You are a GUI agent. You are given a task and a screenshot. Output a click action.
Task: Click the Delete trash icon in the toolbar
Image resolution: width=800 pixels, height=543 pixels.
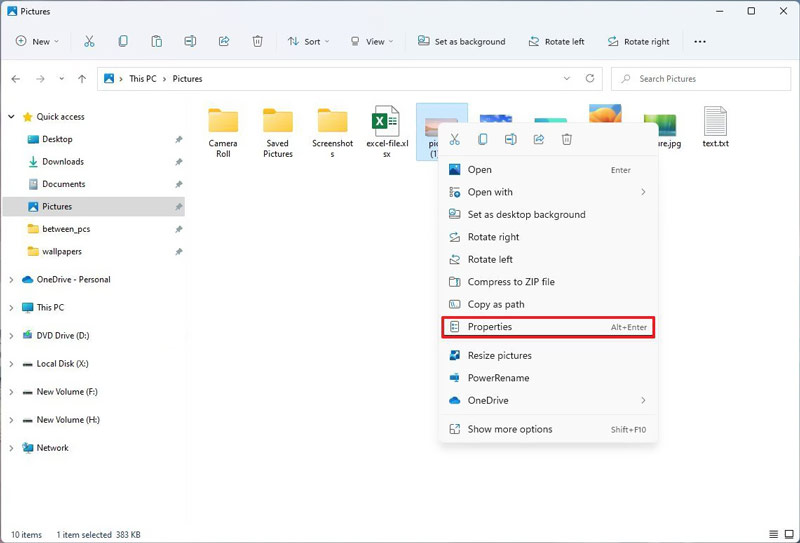click(x=258, y=41)
